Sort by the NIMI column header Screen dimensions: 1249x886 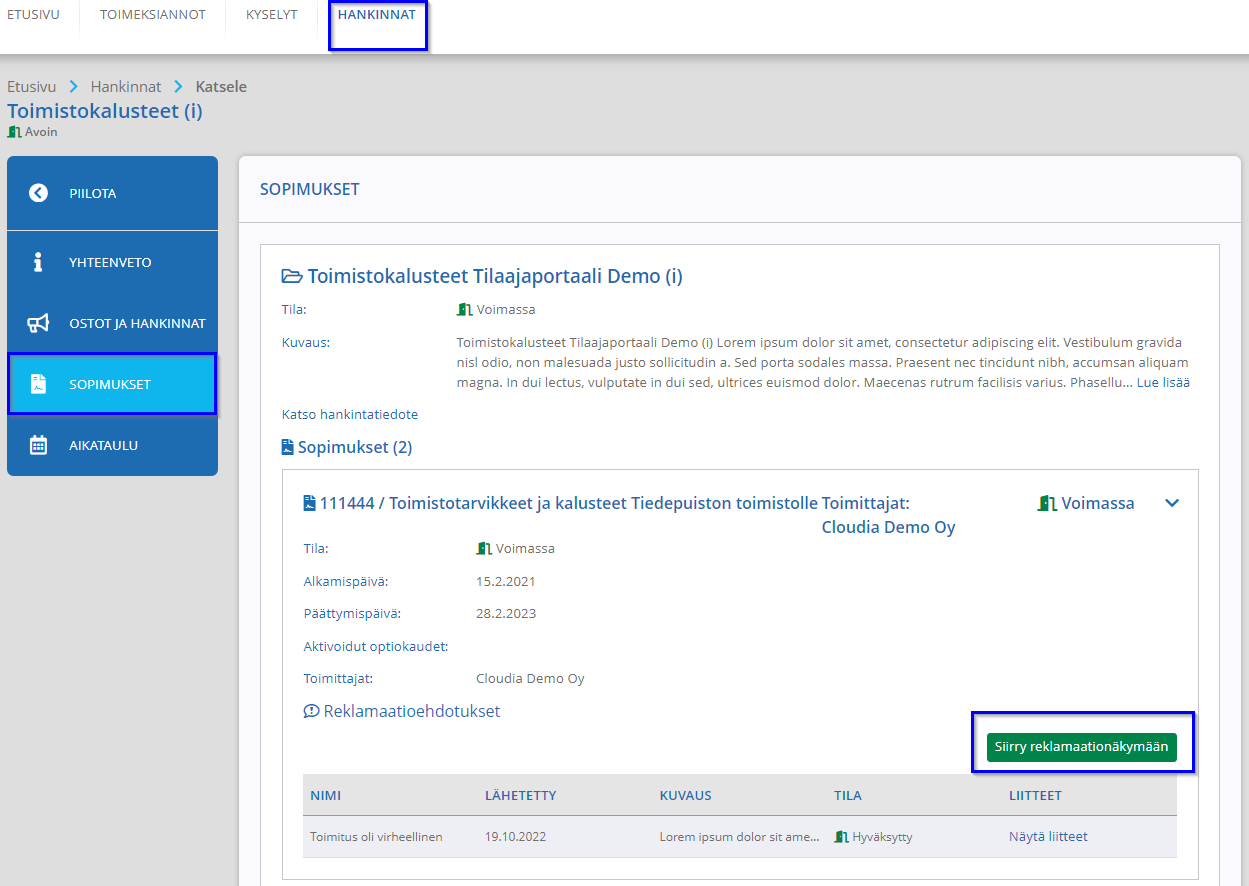coord(325,796)
